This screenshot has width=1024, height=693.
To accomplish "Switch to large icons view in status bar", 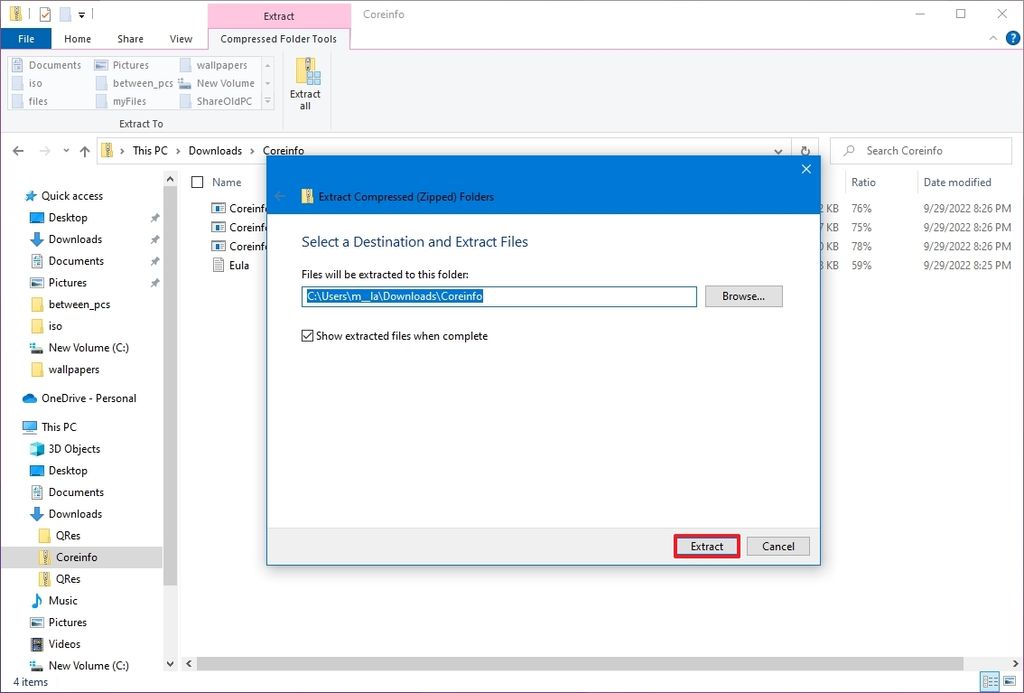I will pos(1009,680).
